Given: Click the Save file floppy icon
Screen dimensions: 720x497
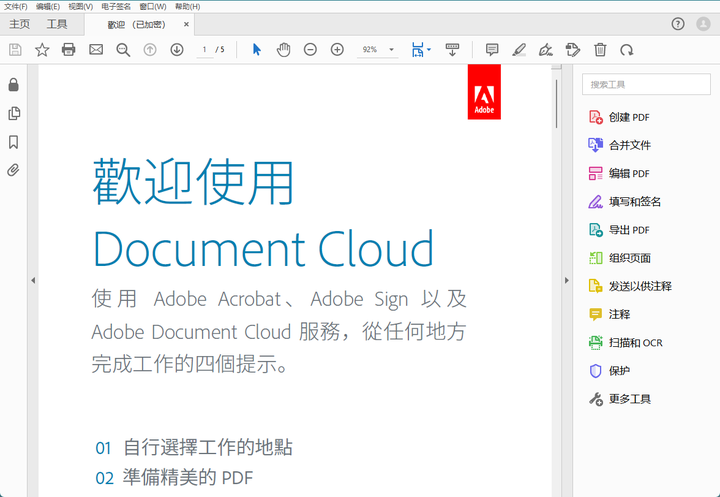Looking at the screenshot, I should pos(15,50).
